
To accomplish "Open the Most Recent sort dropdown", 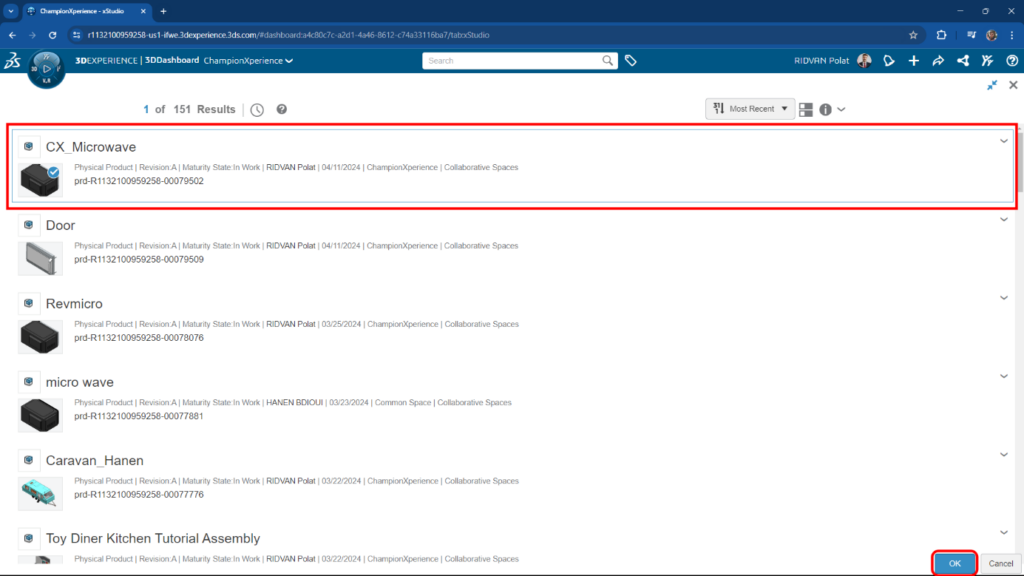I will (750, 109).
